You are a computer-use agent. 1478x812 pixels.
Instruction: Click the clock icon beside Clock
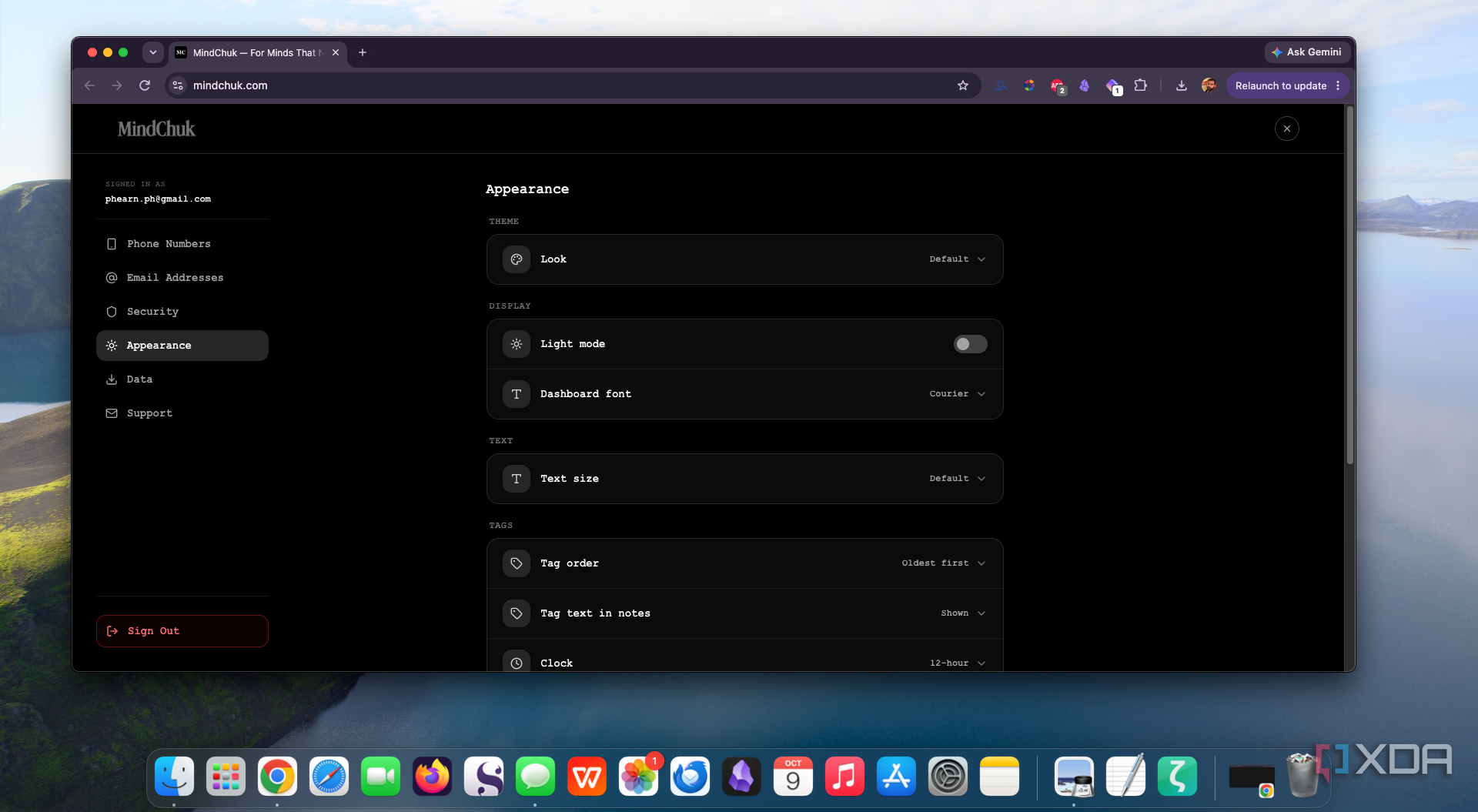(x=517, y=663)
